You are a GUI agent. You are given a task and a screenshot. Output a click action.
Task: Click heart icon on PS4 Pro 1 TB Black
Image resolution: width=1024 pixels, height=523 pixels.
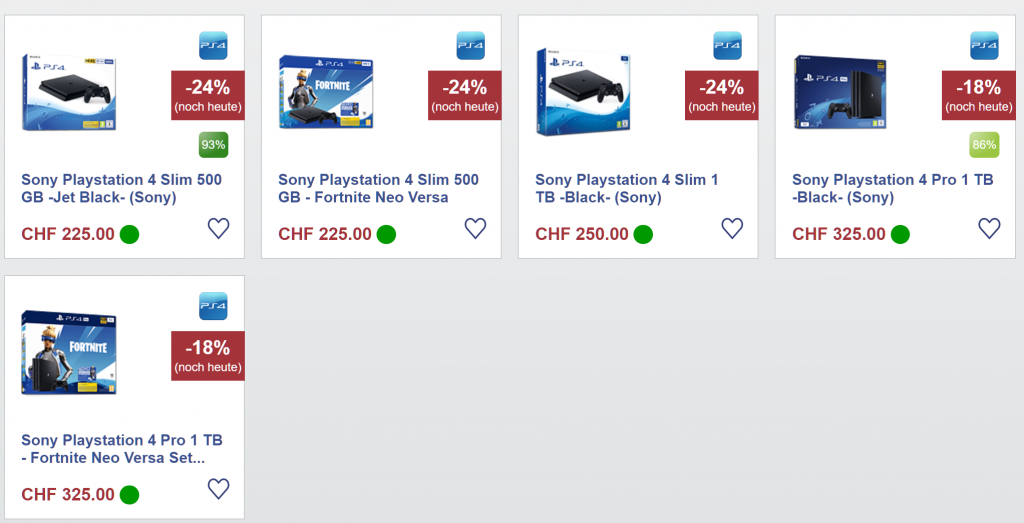pyautogui.click(x=989, y=228)
